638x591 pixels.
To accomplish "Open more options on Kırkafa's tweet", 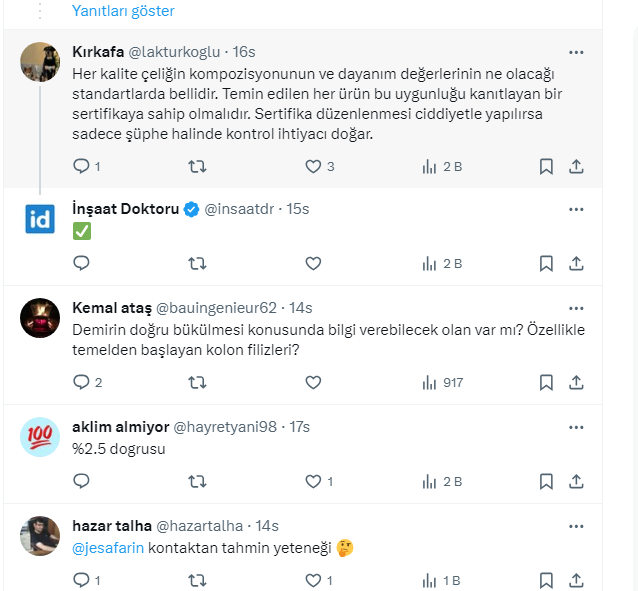I will pos(576,52).
